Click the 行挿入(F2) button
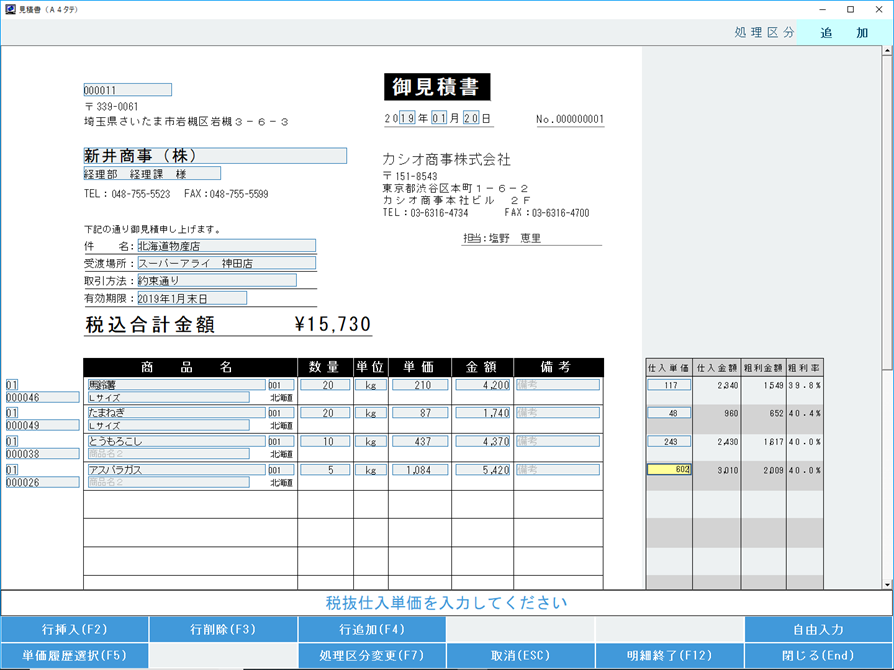Viewport: 894px width, 670px height. click(75, 630)
